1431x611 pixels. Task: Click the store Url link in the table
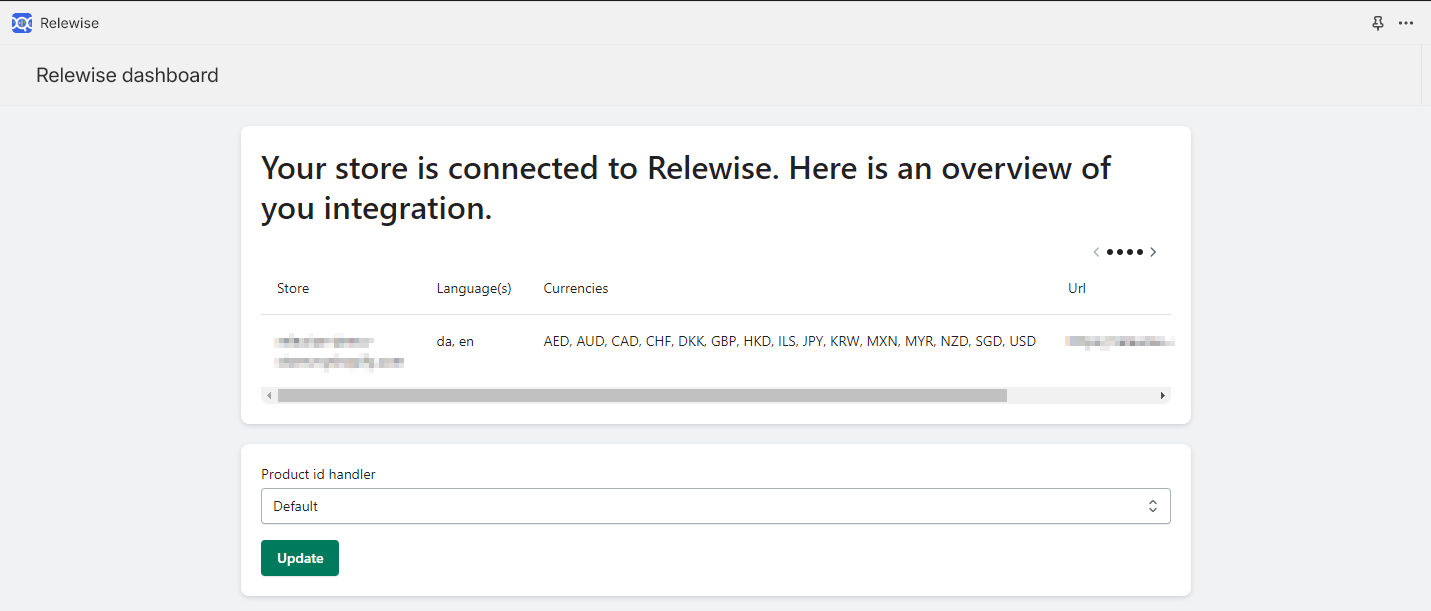point(1119,341)
